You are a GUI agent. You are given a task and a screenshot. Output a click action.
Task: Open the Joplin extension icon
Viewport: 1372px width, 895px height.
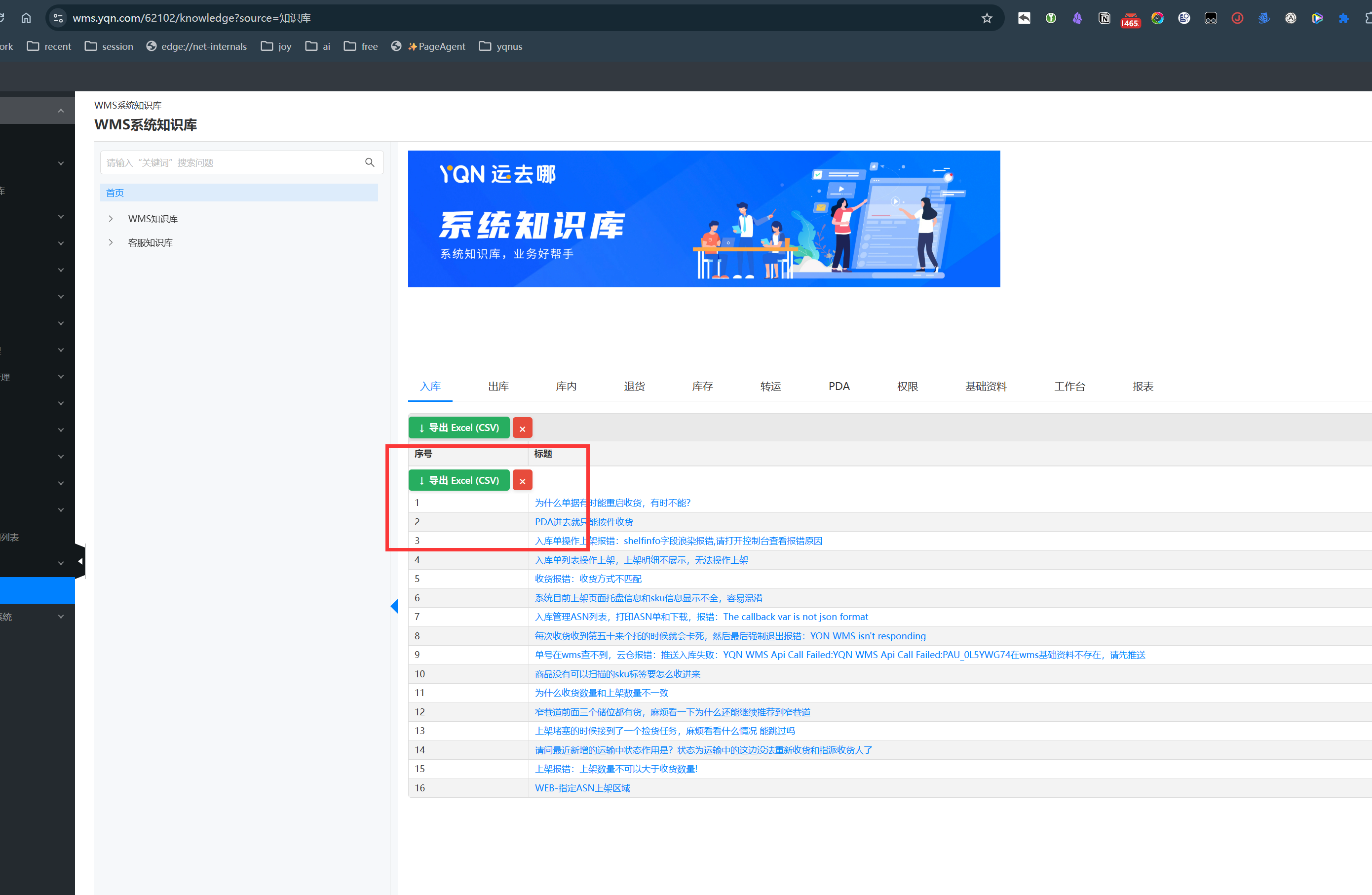click(x=1237, y=18)
